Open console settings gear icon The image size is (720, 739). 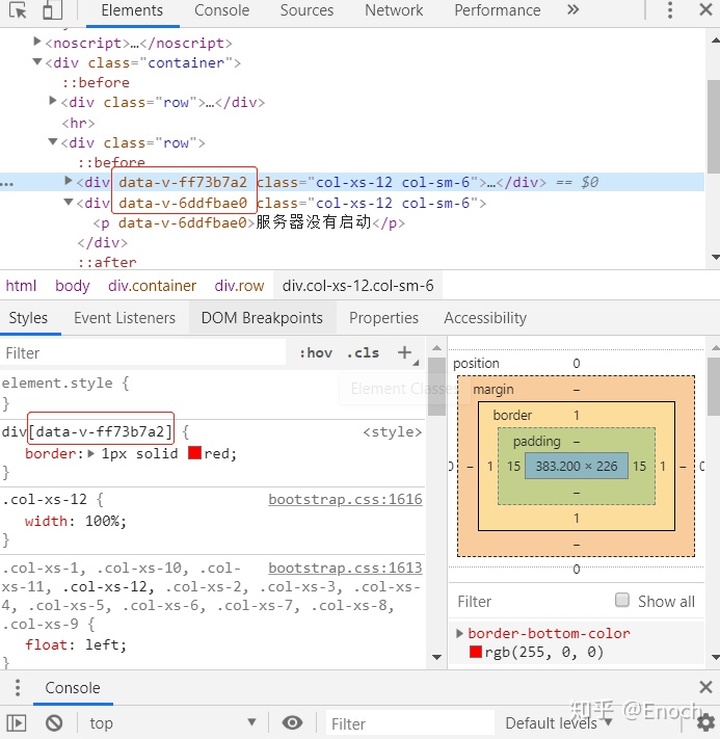705,723
